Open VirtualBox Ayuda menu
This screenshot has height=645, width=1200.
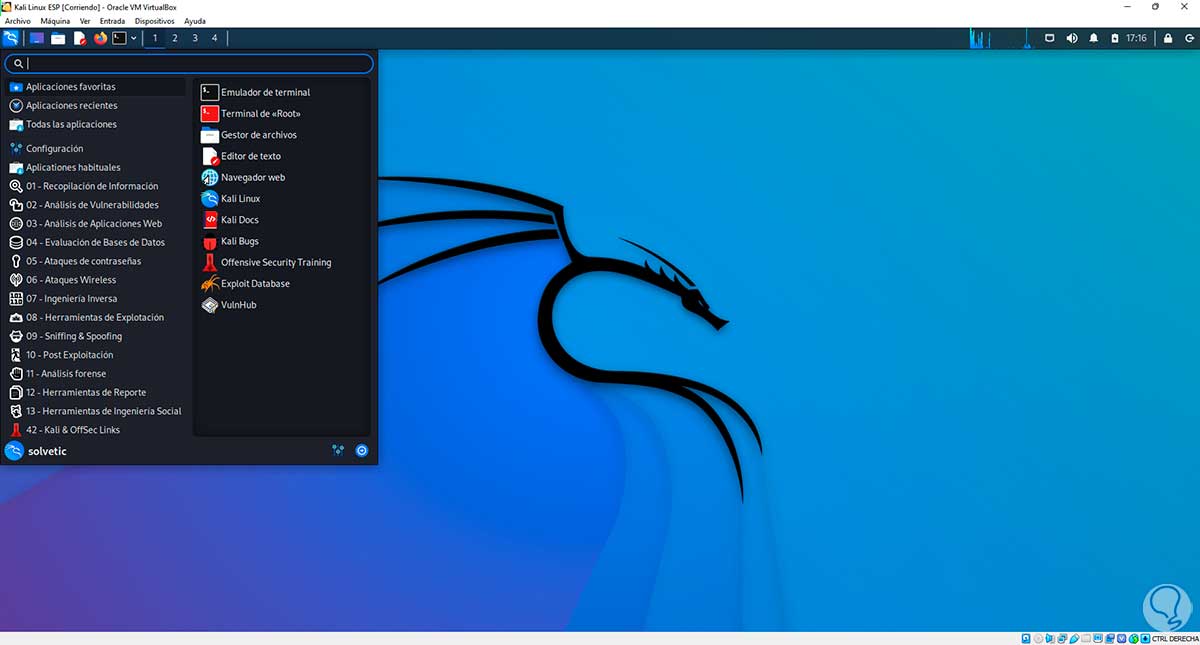[195, 21]
